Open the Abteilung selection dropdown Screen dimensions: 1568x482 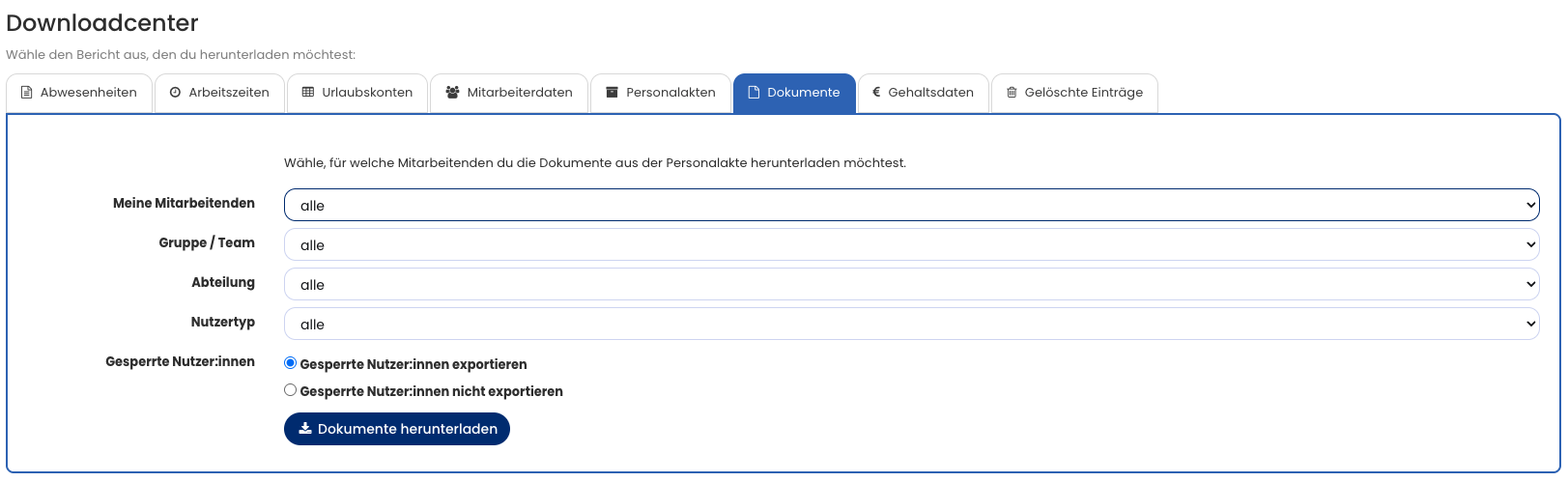click(x=910, y=284)
